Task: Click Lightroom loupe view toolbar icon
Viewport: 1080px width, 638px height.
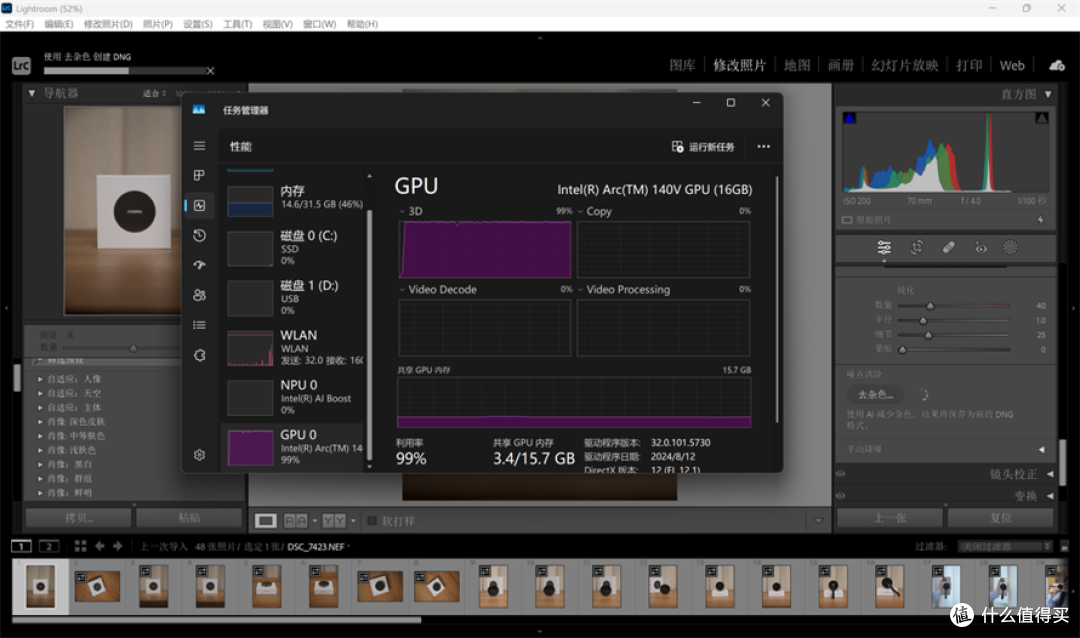Action: coord(265,520)
